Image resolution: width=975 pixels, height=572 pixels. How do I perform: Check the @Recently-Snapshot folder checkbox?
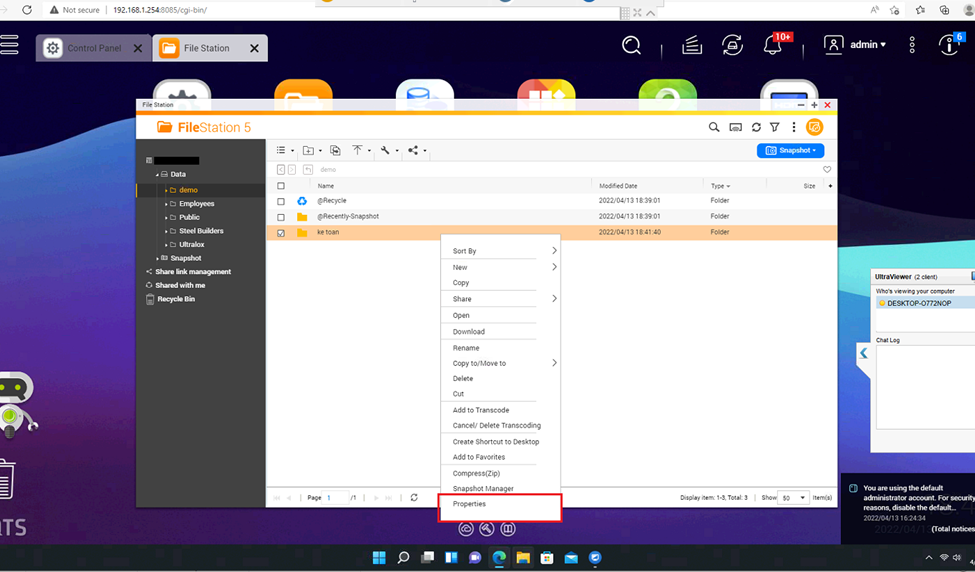pyautogui.click(x=281, y=217)
